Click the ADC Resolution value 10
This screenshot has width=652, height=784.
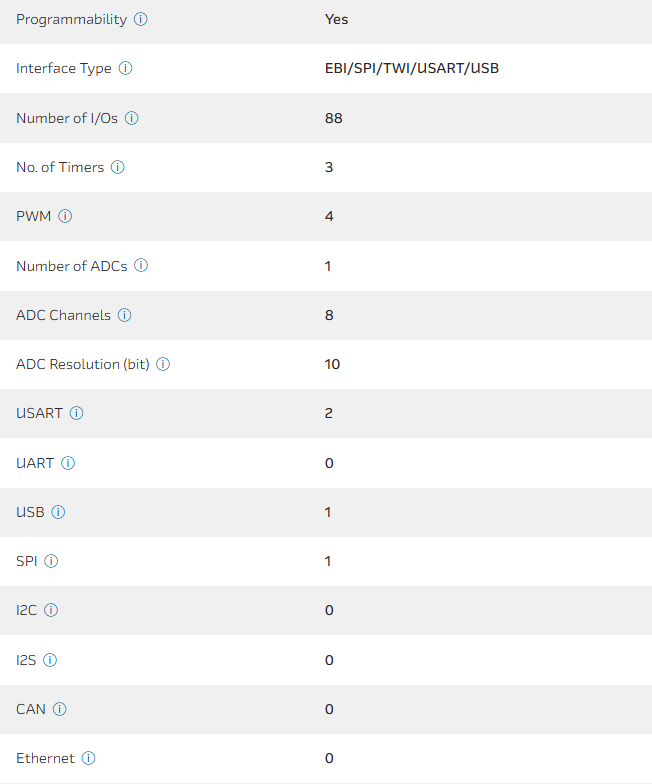point(332,364)
